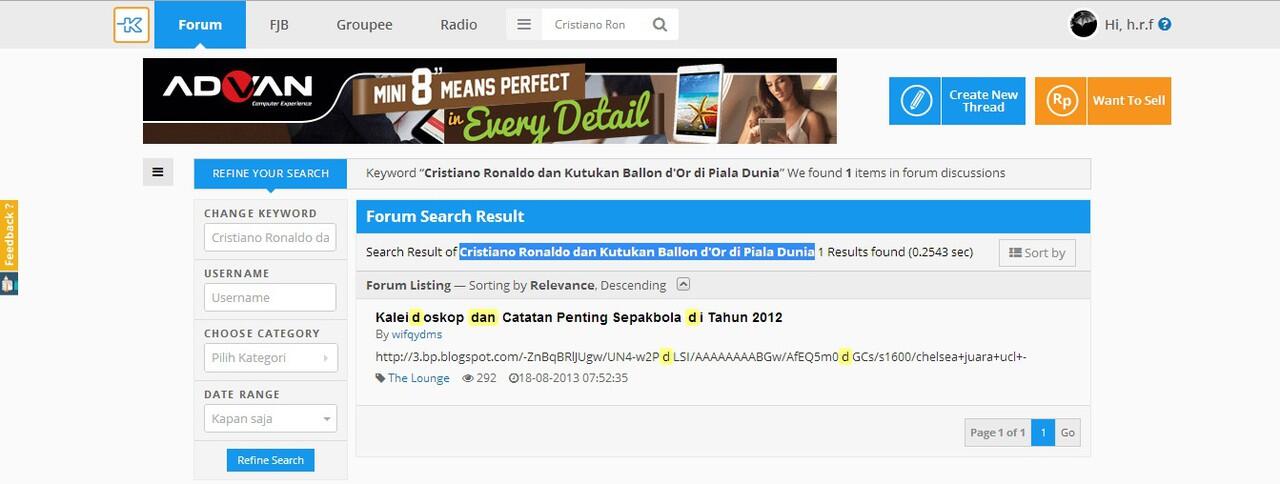
Task: Go to the Radio tab
Action: tap(459, 24)
